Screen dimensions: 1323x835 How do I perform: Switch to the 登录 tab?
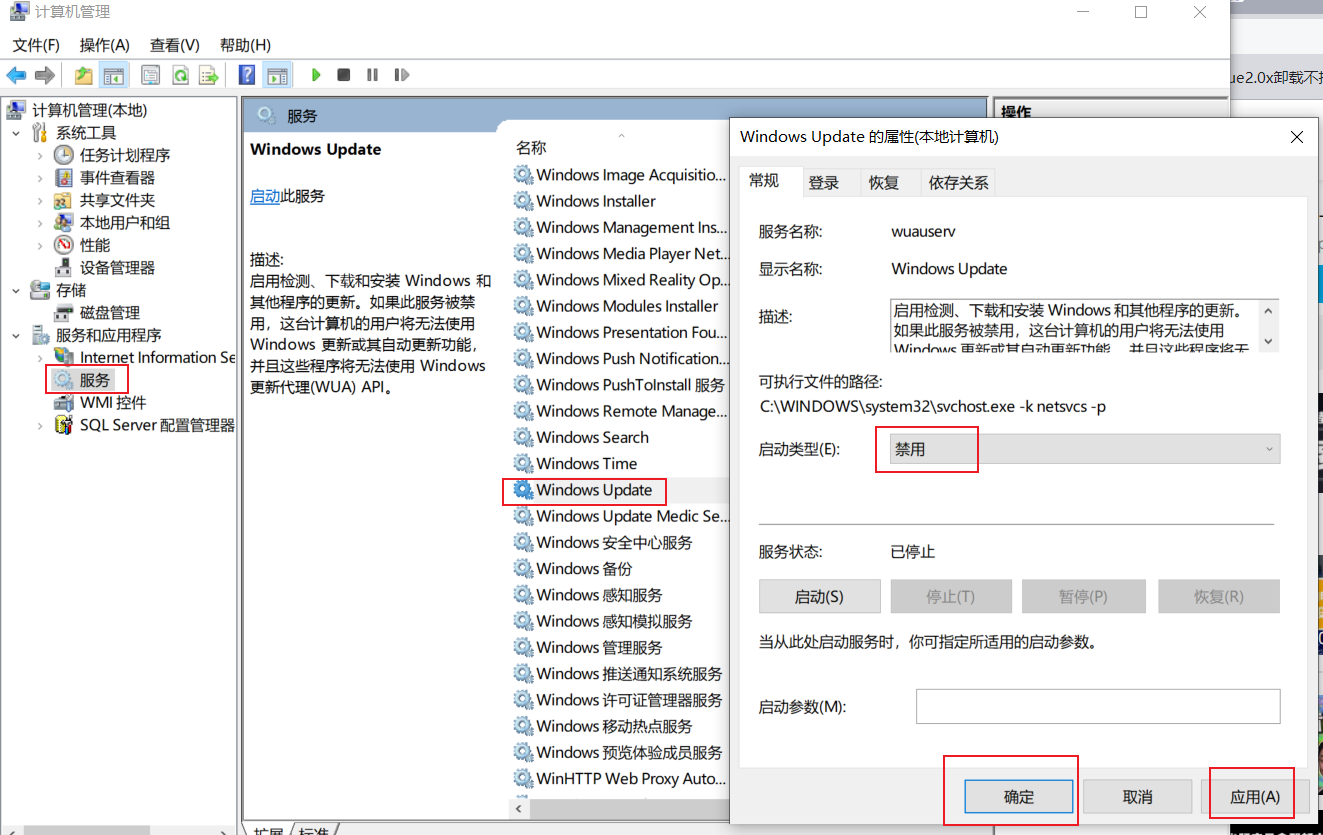pyautogui.click(x=824, y=182)
